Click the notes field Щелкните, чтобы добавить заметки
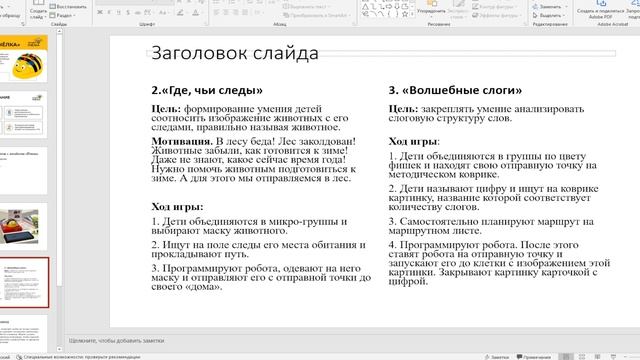This screenshot has height=360, width=640. tap(116, 340)
